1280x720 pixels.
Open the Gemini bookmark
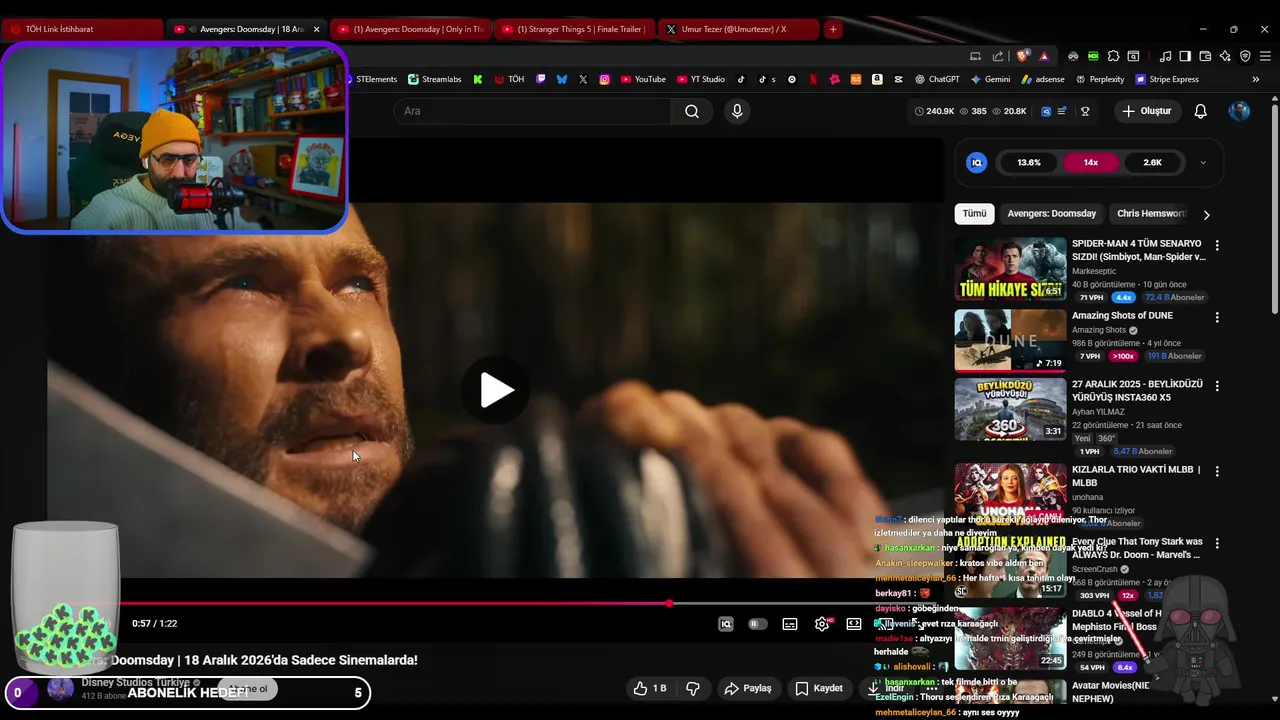[x=990, y=79]
